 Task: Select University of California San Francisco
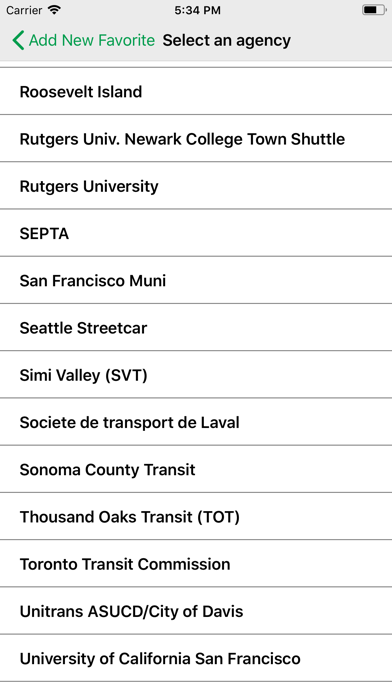(x=196, y=658)
